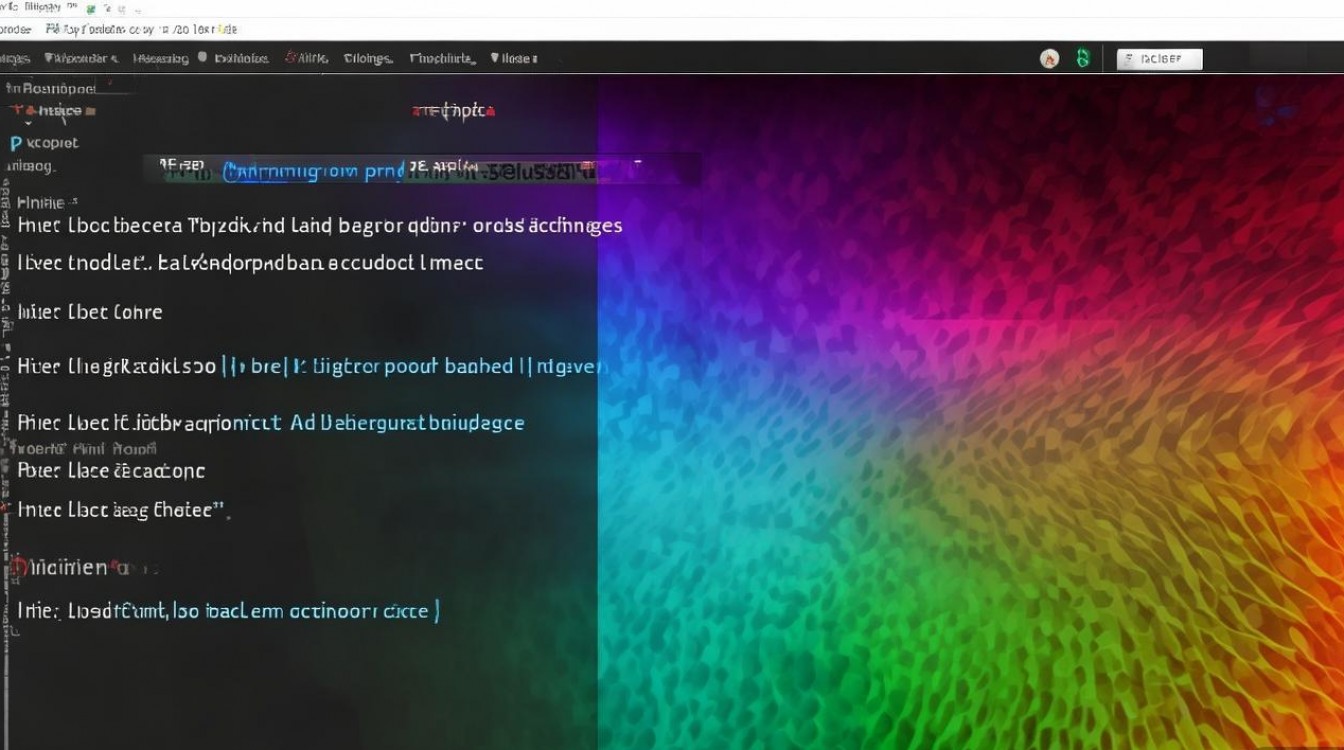The height and width of the screenshot is (750, 1344).
Task: Click the red icon next to 'Hnaice' in sidebar
Action: click(x=15, y=111)
